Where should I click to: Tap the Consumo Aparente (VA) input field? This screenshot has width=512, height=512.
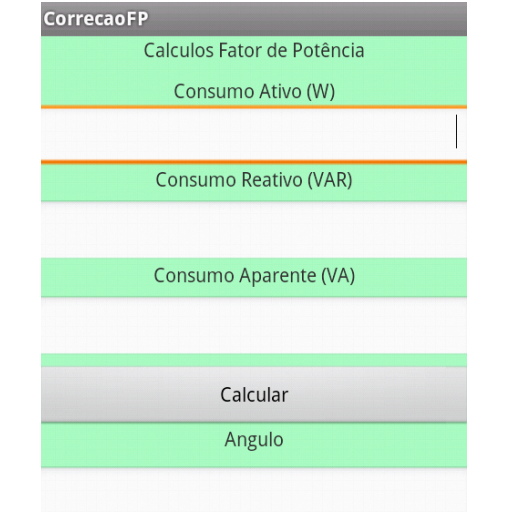coord(254,325)
